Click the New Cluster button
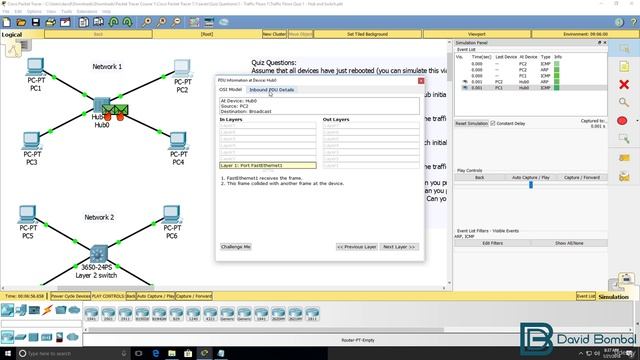 [x=274, y=34]
